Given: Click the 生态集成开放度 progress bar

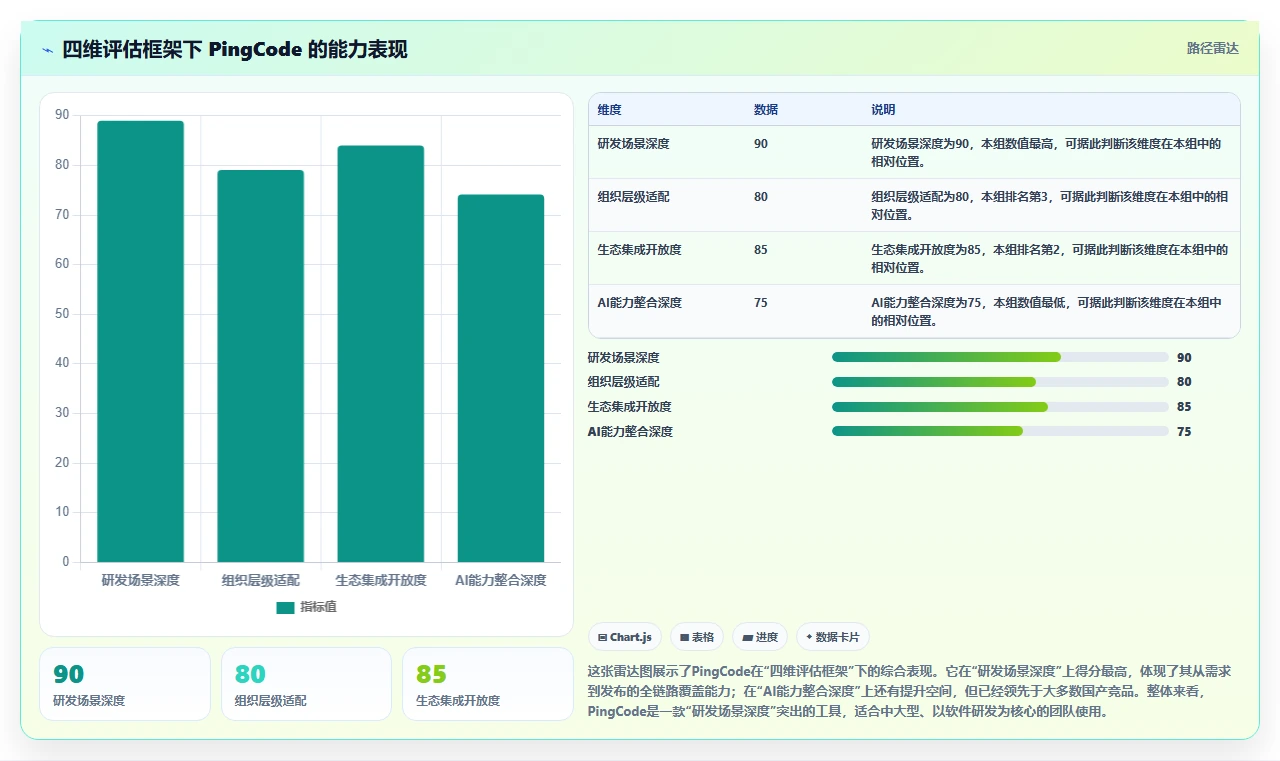Looking at the screenshot, I should (x=1000, y=407).
